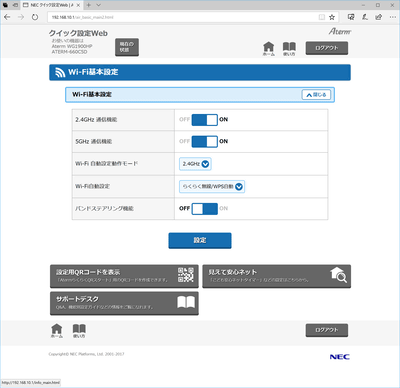The width and height of the screenshot is (400, 388).
Task: Open the Wi-Fi自動設定動作モード 2.4GHz dropdown
Action: 195,164
